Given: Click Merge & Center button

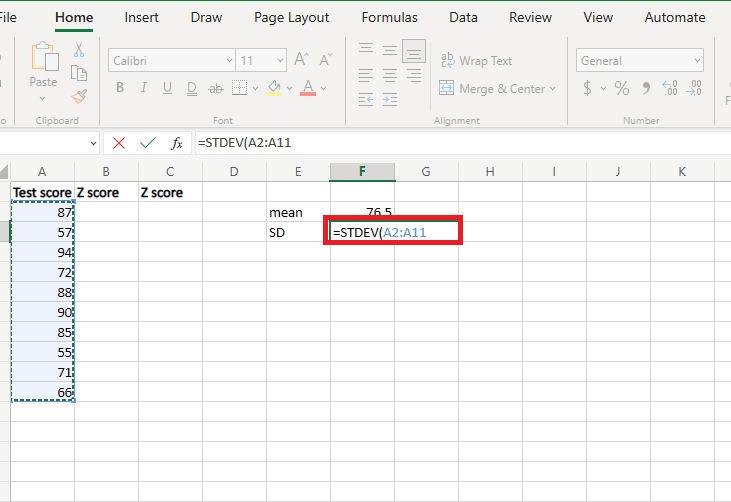Looking at the screenshot, I should [x=492, y=88].
